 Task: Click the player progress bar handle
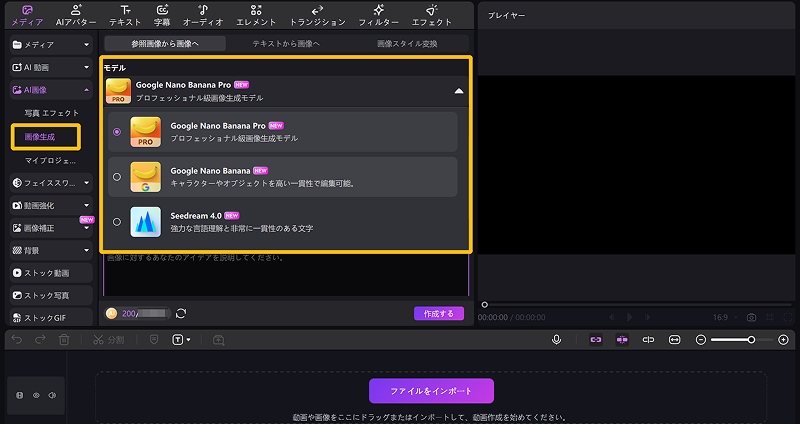click(485, 305)
